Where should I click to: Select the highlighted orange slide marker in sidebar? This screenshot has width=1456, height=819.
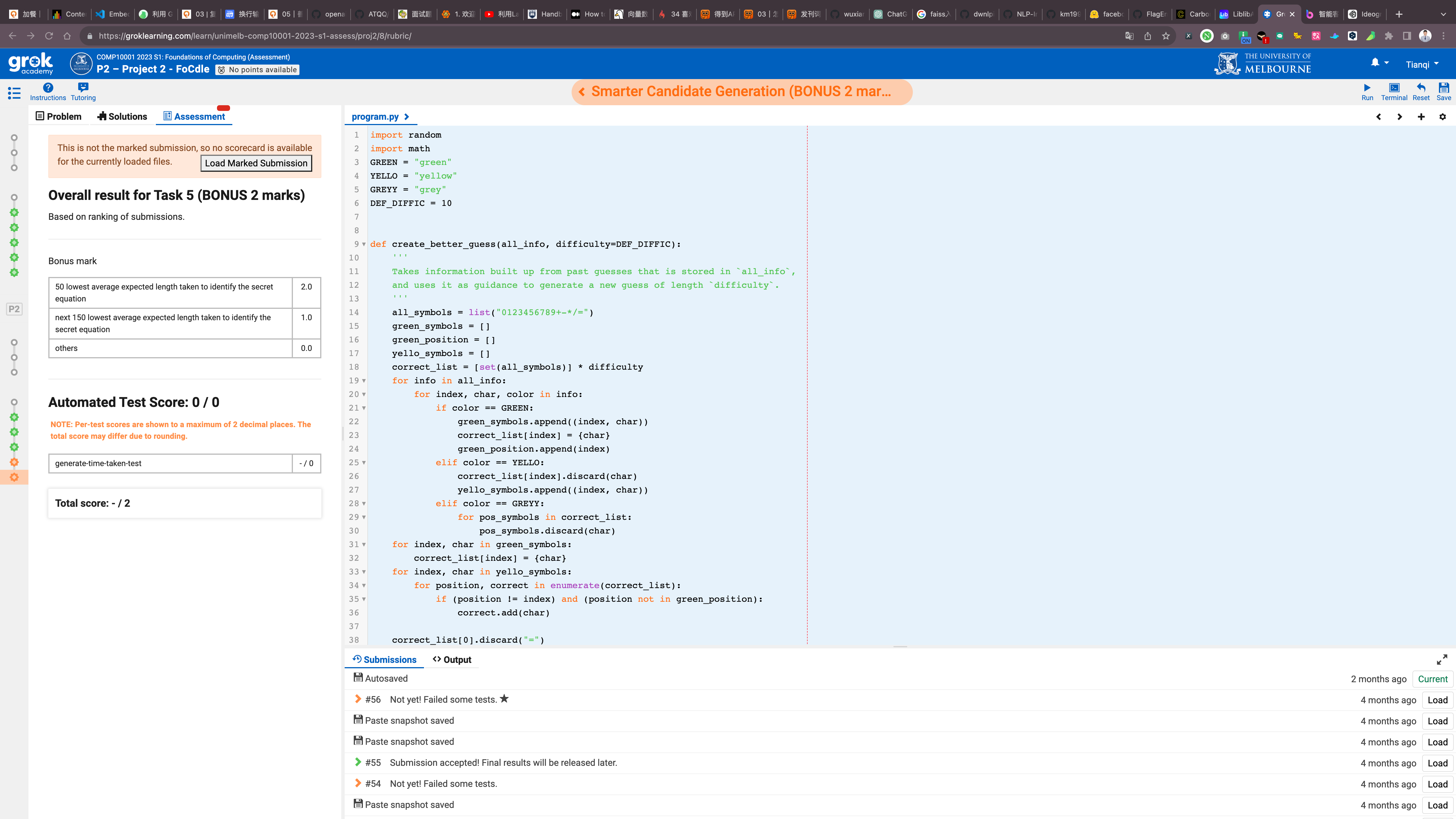[14, 477]
